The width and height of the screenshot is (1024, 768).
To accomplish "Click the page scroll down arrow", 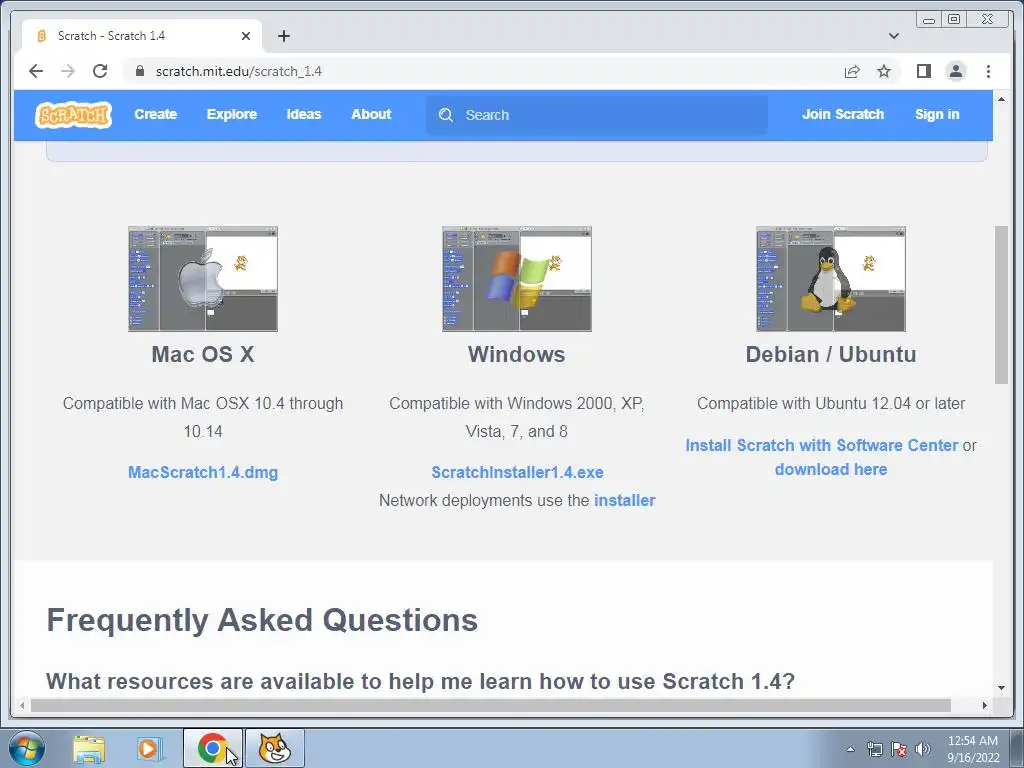I will click(x=1001, y=688).
